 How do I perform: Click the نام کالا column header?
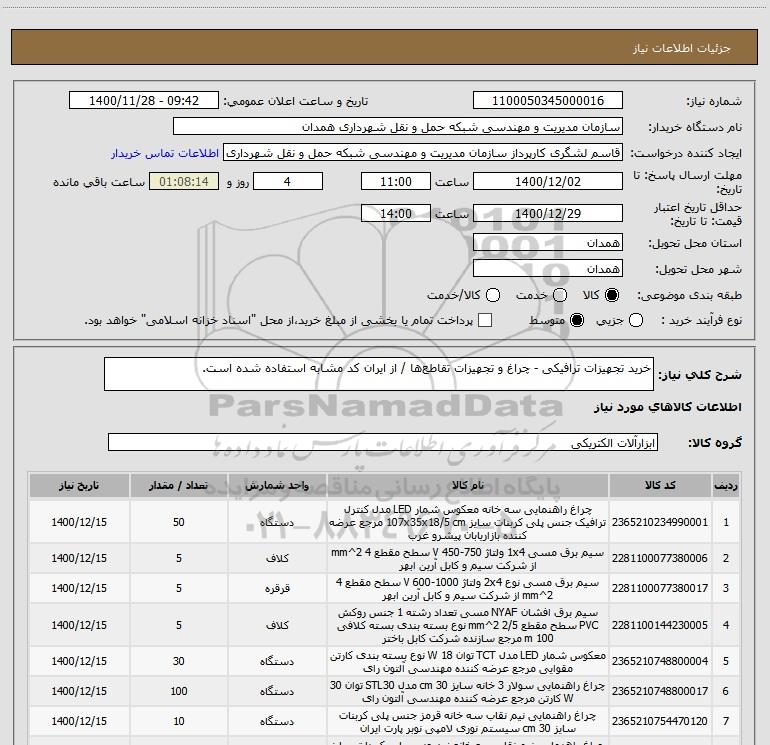(468, 485)
